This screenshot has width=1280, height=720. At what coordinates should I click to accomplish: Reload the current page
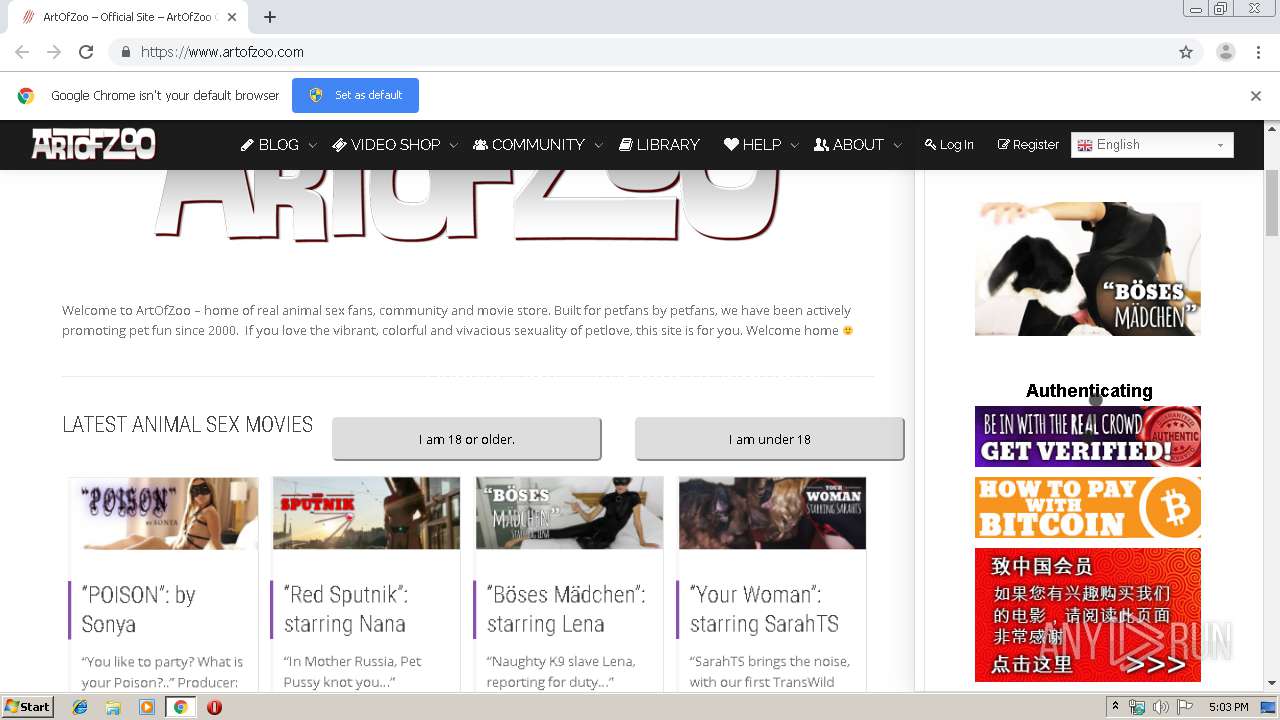point(86,52)
